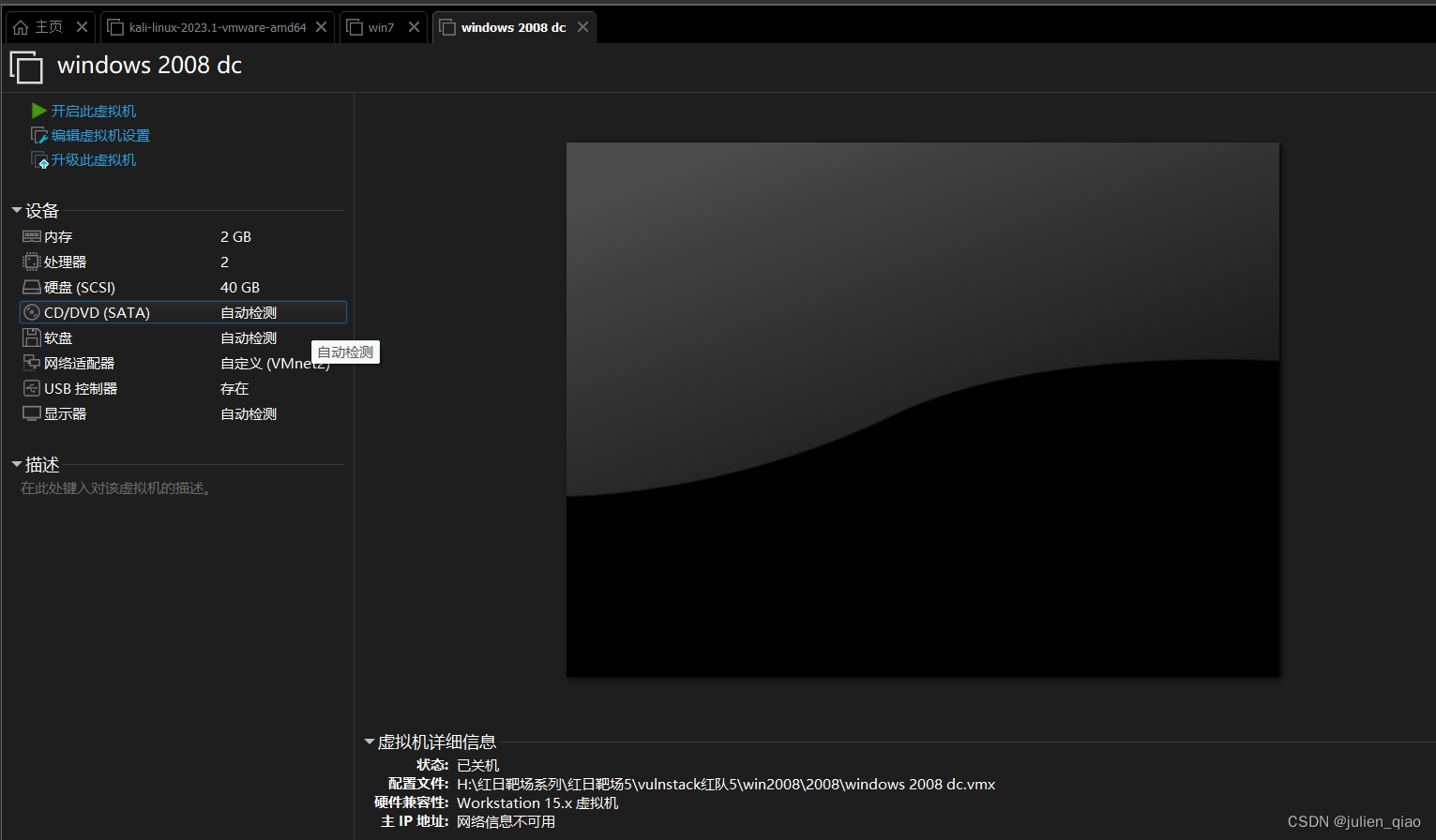Click the 已关机 status value
Image resolution: width=1436 pixels, height=840 pixels.
pyautogui.click(x=477, y=766)
